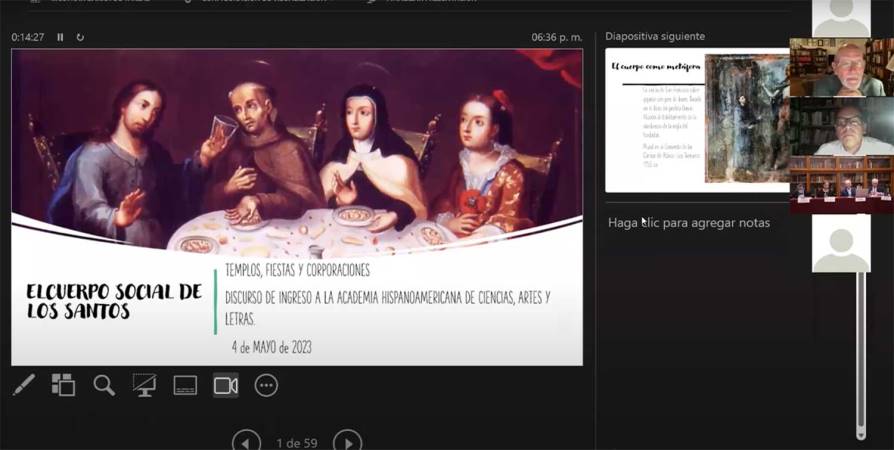Click the date '4 de MAYO de 2023' on slide
894x450 pixels.
click(x=271, y=347)
